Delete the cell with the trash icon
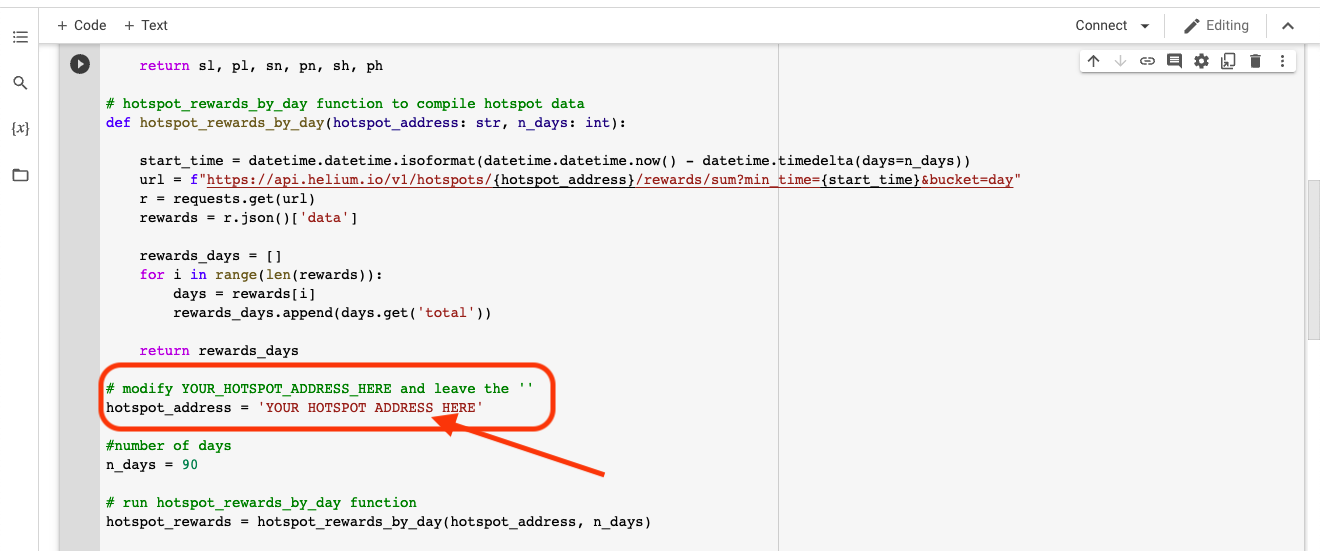The height and width of the screenshot is (551, 1320). (1255, 61)
